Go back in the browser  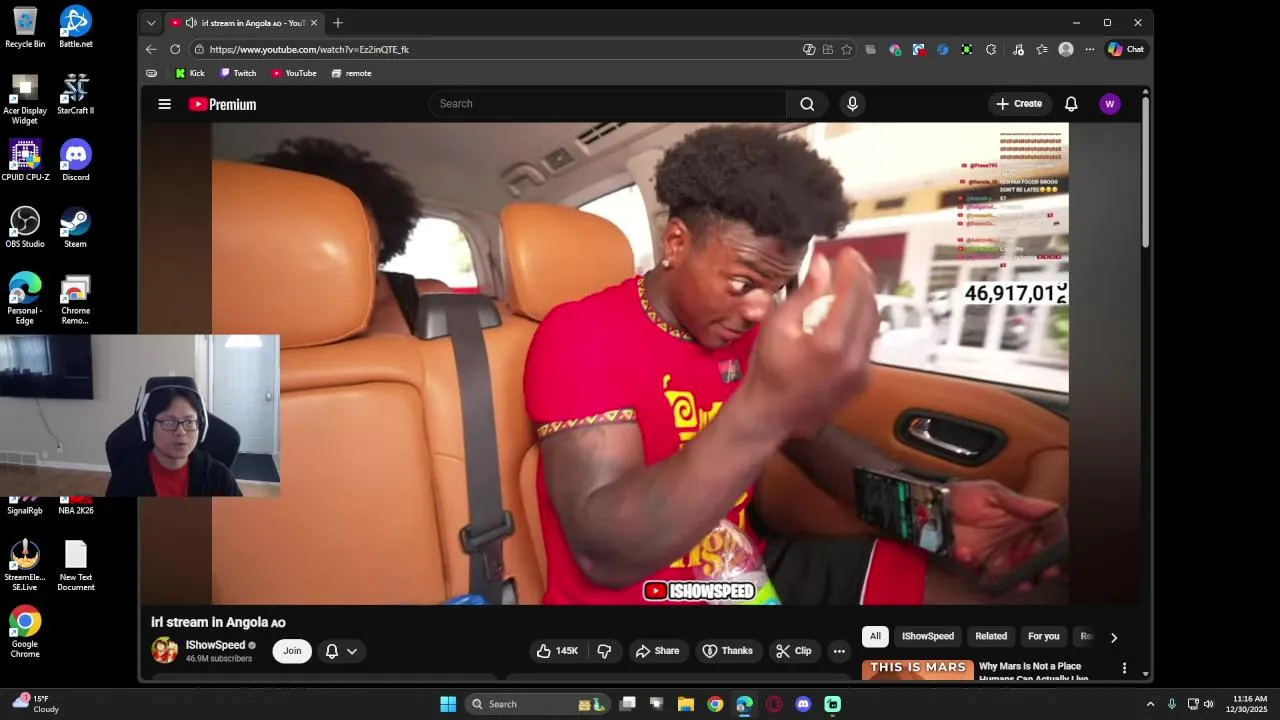(x=151, y=49)
